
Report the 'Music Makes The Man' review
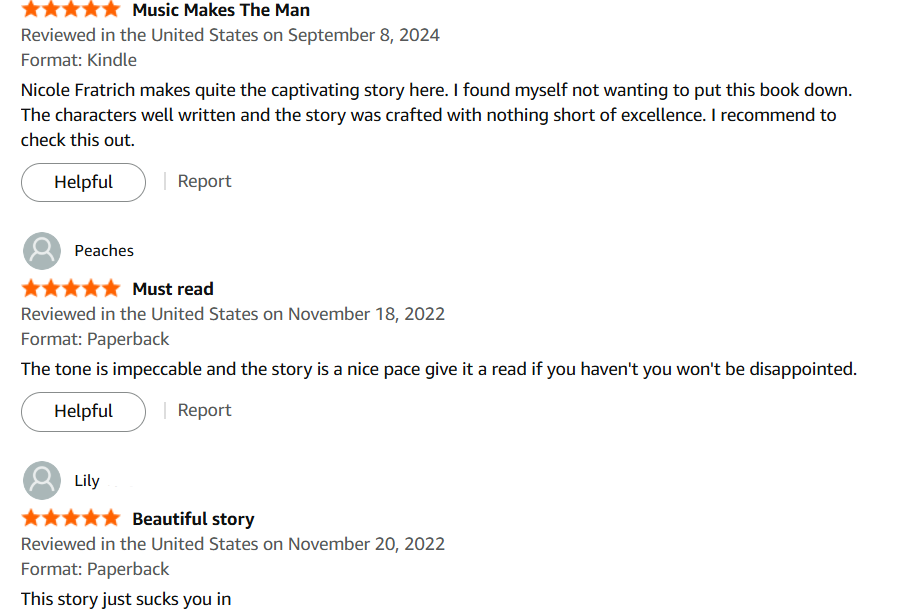tap(204, 181)
